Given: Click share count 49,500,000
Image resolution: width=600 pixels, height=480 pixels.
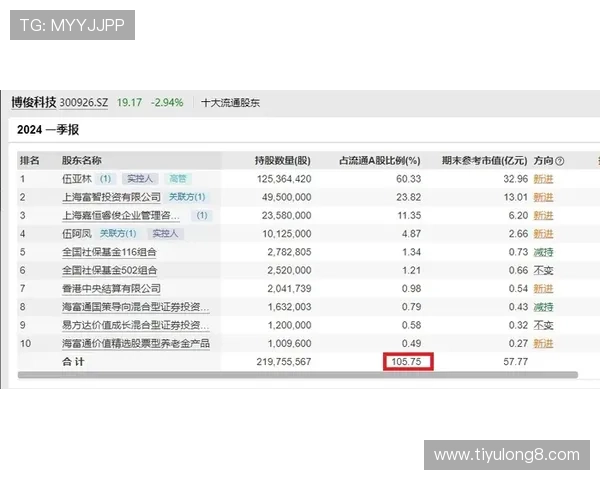Looking at the screenshot, I should tap(287, 197).
